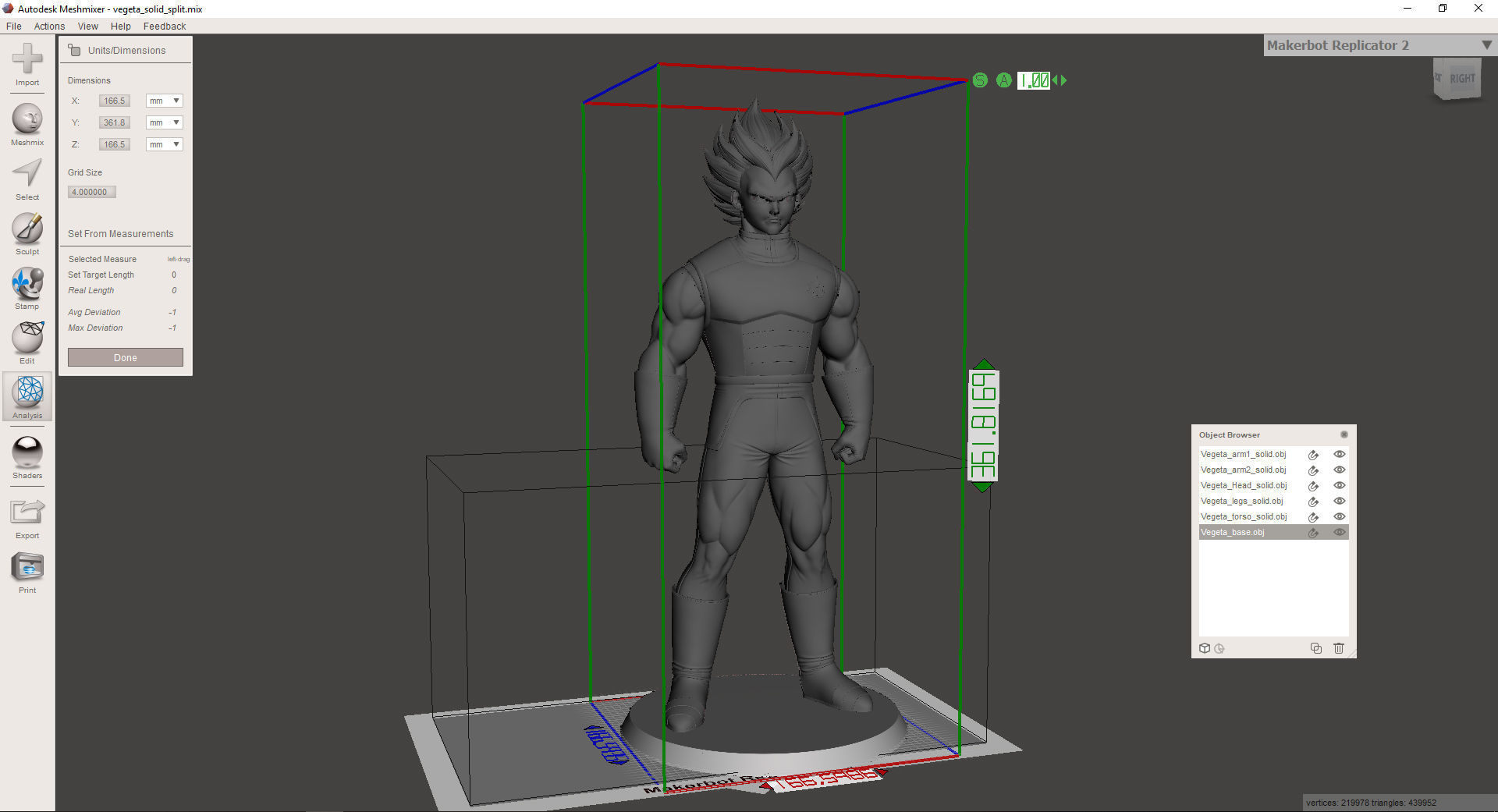The height and width of the screenshot is (812, 1498).
Task: Open the Analysis tool menu
Action: point(27,397)
